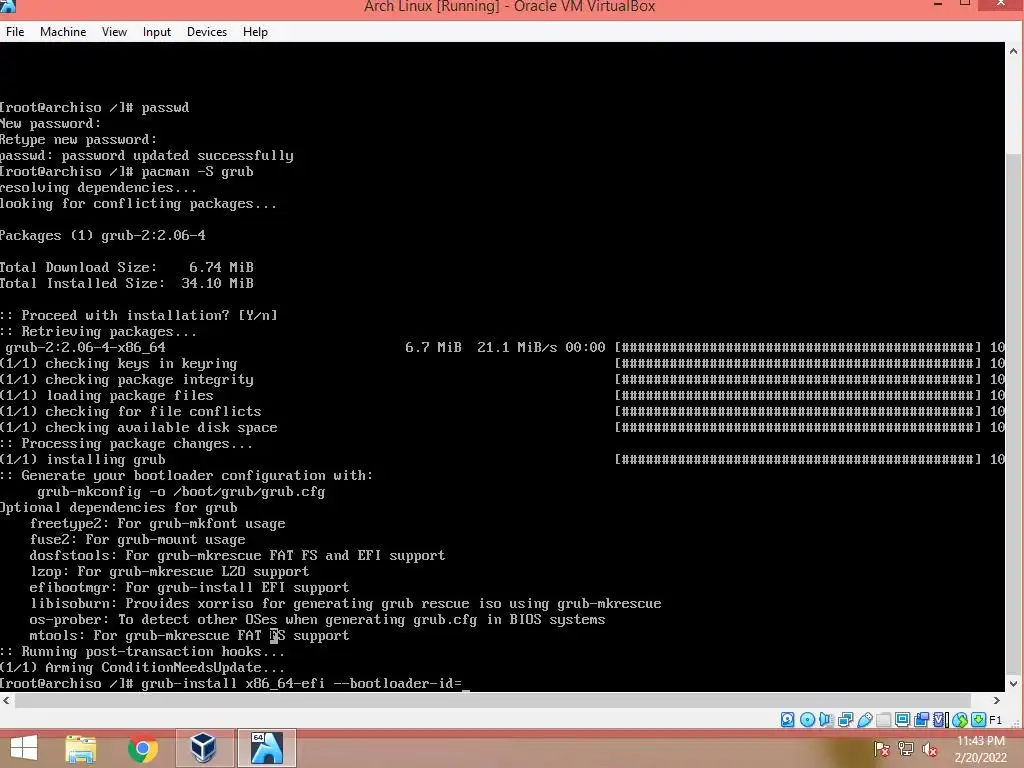Click the 'Total Download Size: 6.74 MiB' line
The image size is (1024, 768).
127,267
